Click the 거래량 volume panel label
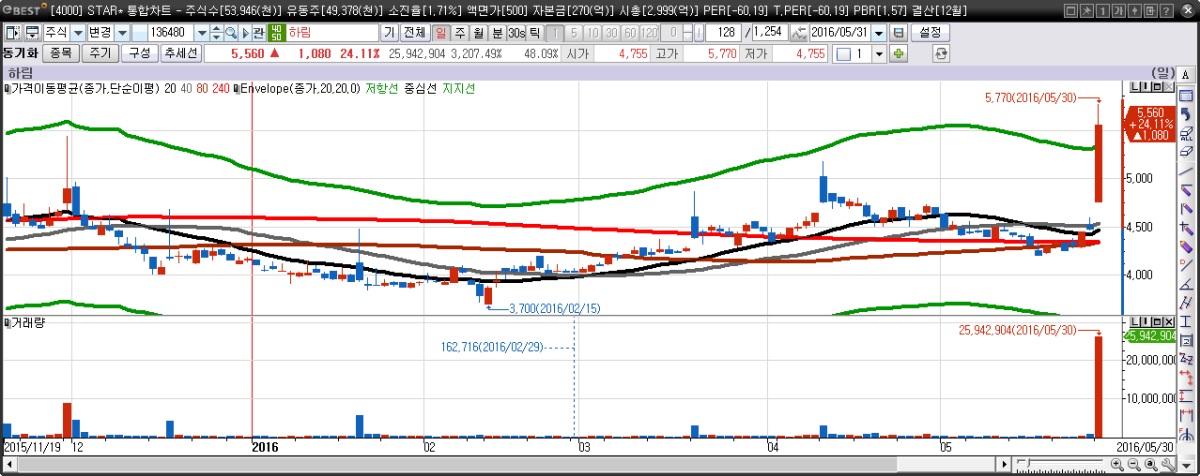 pyautogui.click(x=28, y=323)
